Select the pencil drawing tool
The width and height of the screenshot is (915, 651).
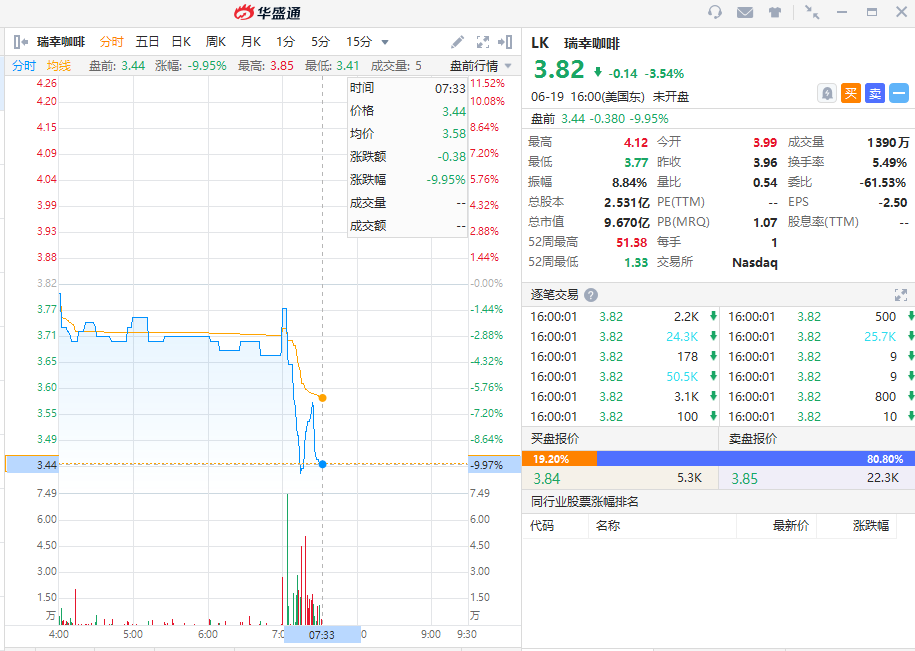click(x=458, y=42)
